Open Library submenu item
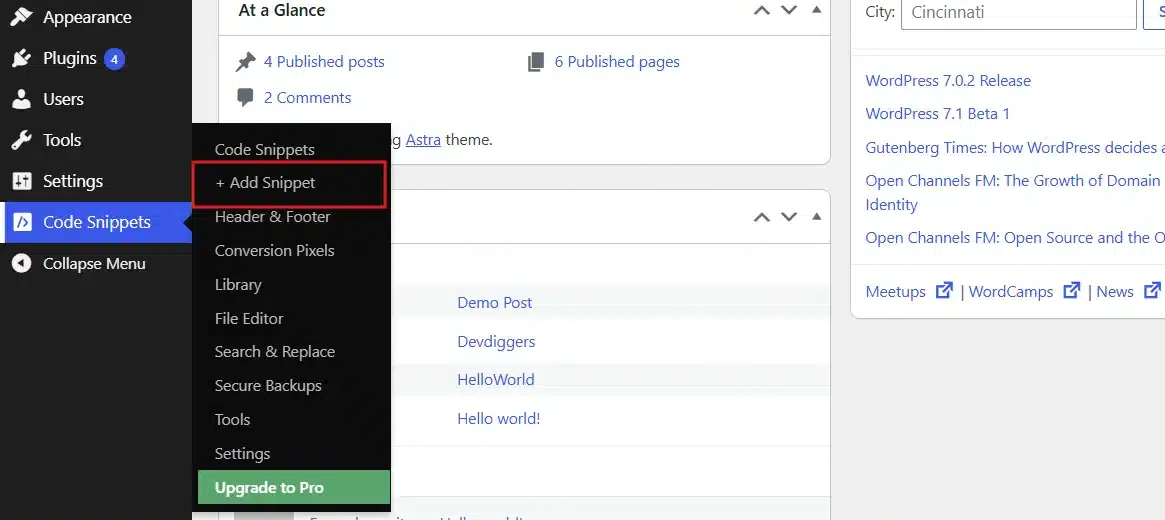This screenshot has width=1165, height=520. [x=238, y=285]
